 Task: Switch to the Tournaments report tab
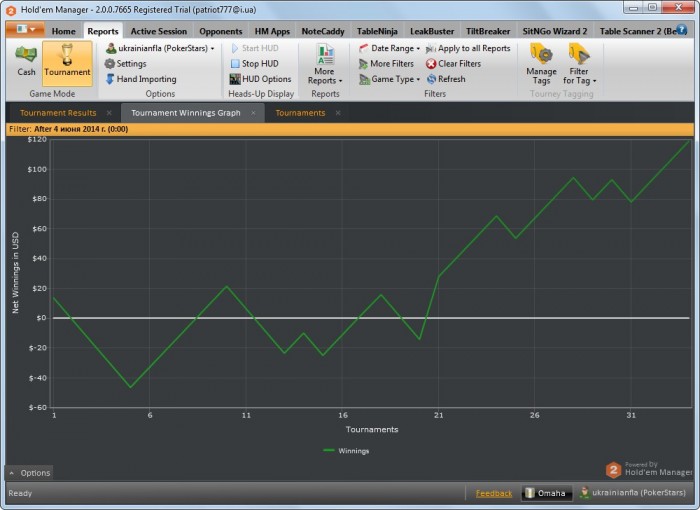(300, 113)
